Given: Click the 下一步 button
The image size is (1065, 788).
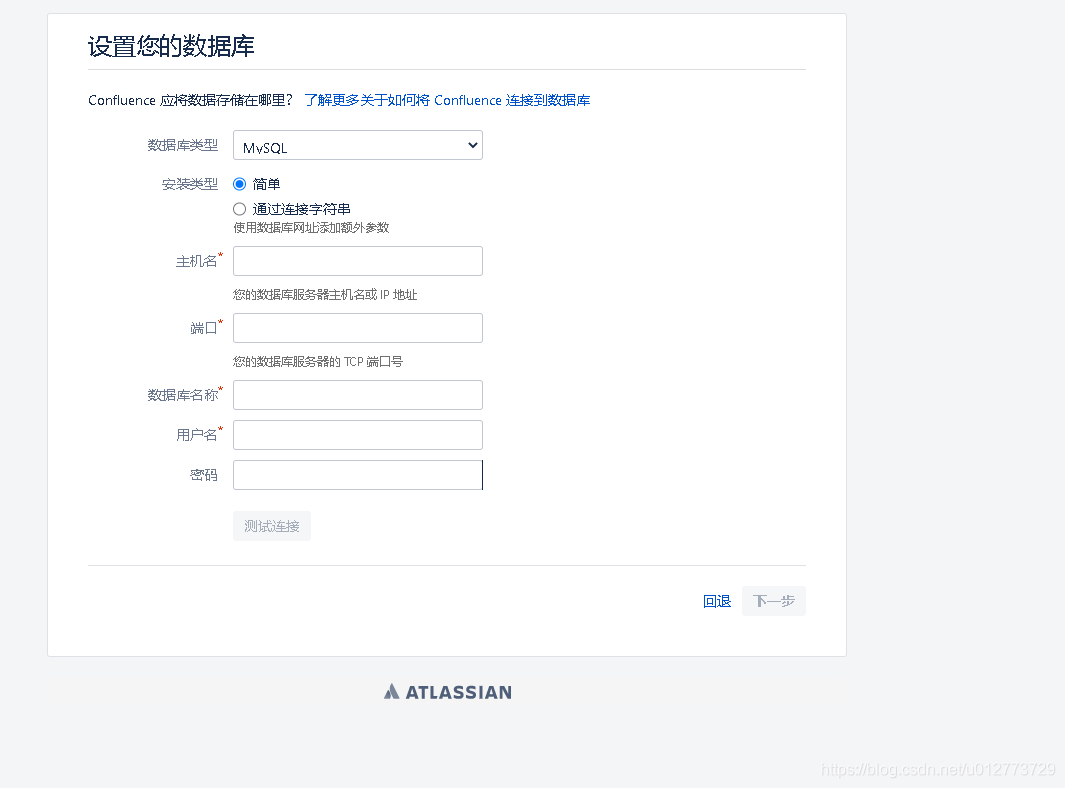Looking at the screenshot, I should click(774, 601).
